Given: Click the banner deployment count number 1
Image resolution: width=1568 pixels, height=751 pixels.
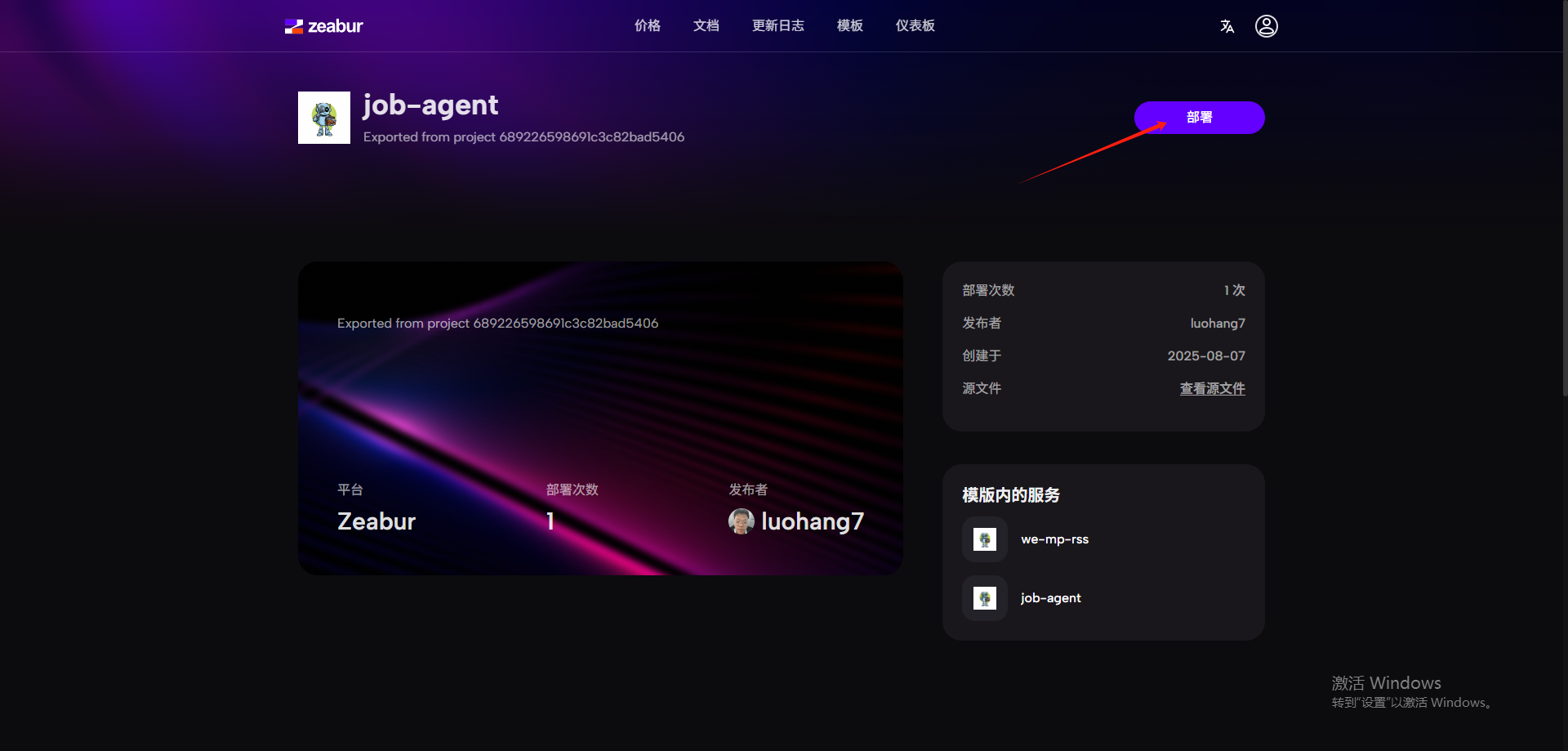Looking at the screenshot, I should click(x=550, y=521).
